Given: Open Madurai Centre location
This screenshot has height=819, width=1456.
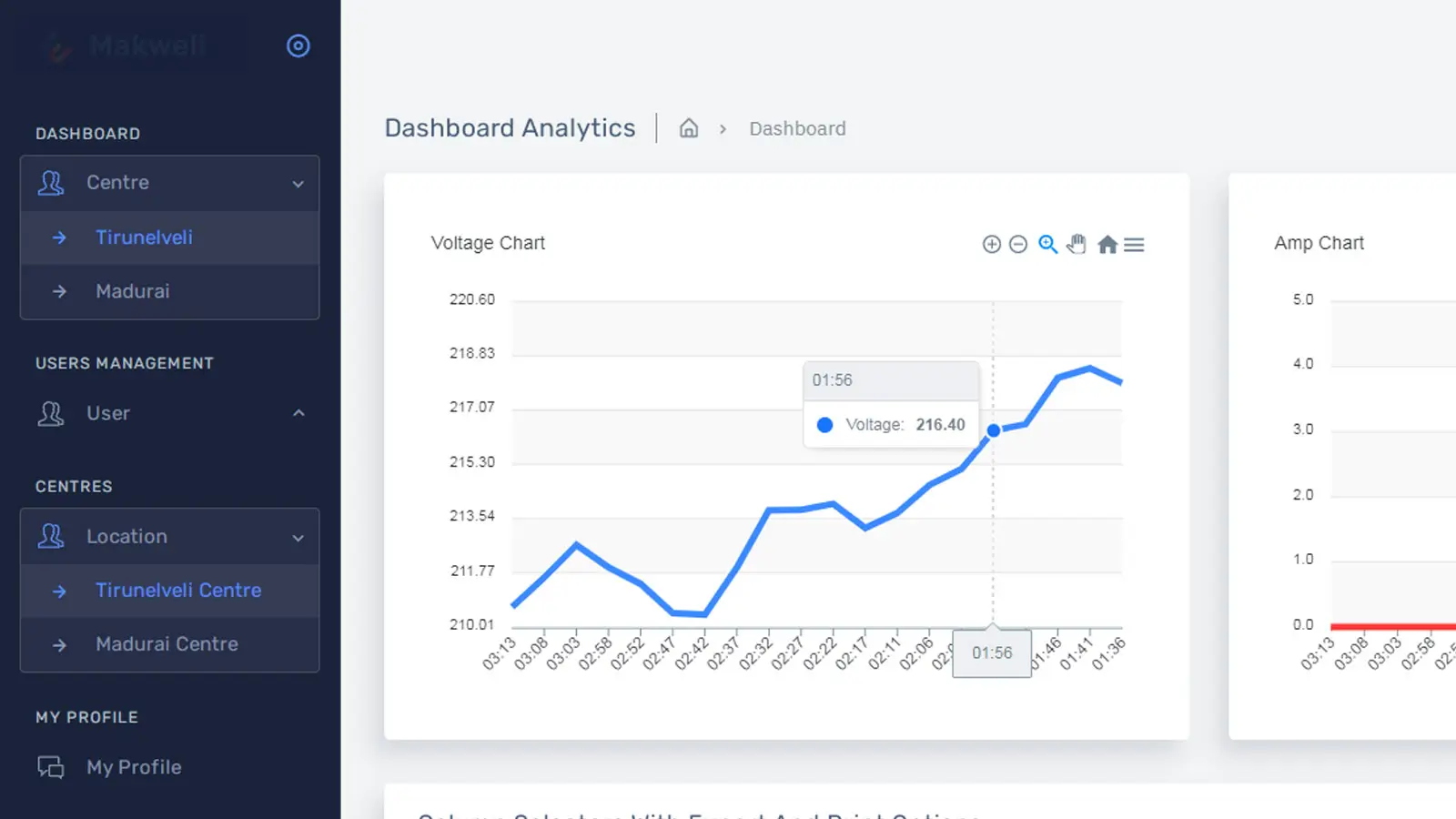Looking at the screenshot, I should [x=167, y=644].
